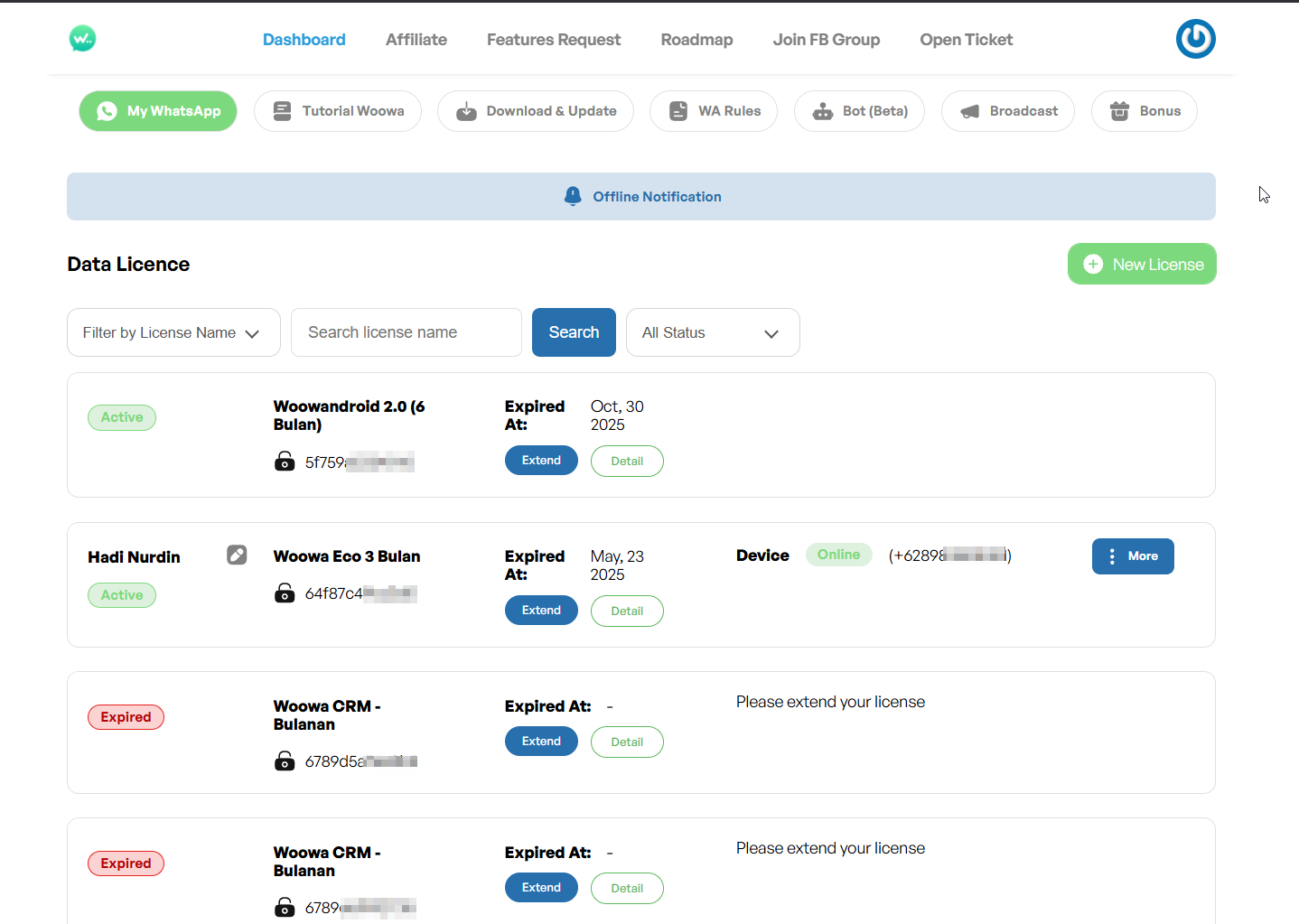Open the All Status dropdown
The height and width of the screenshot is (924, 1299).
pos(713,332)
